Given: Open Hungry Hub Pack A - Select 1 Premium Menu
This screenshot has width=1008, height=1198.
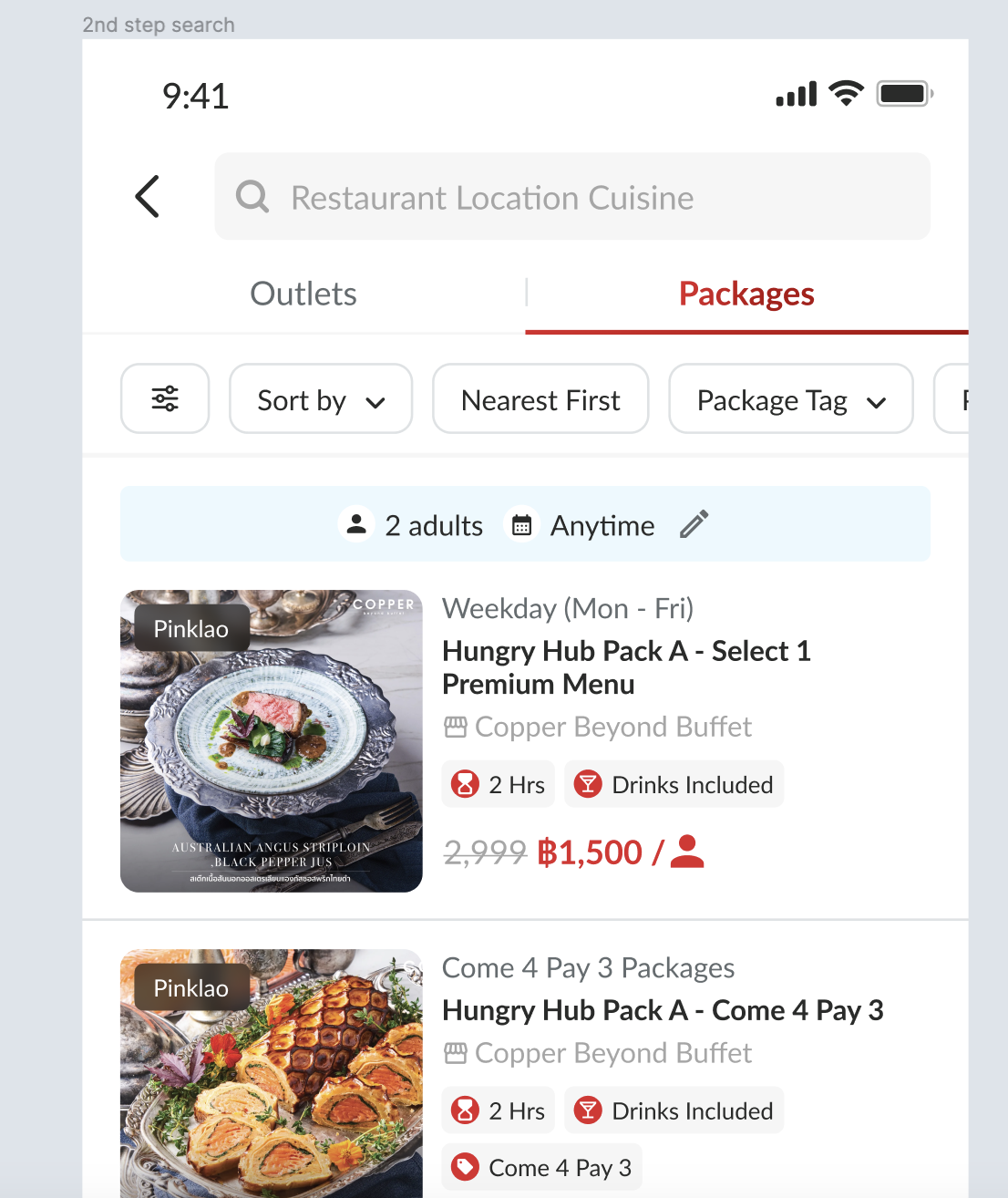Looking at the screenshot, I should click(626, 667).
